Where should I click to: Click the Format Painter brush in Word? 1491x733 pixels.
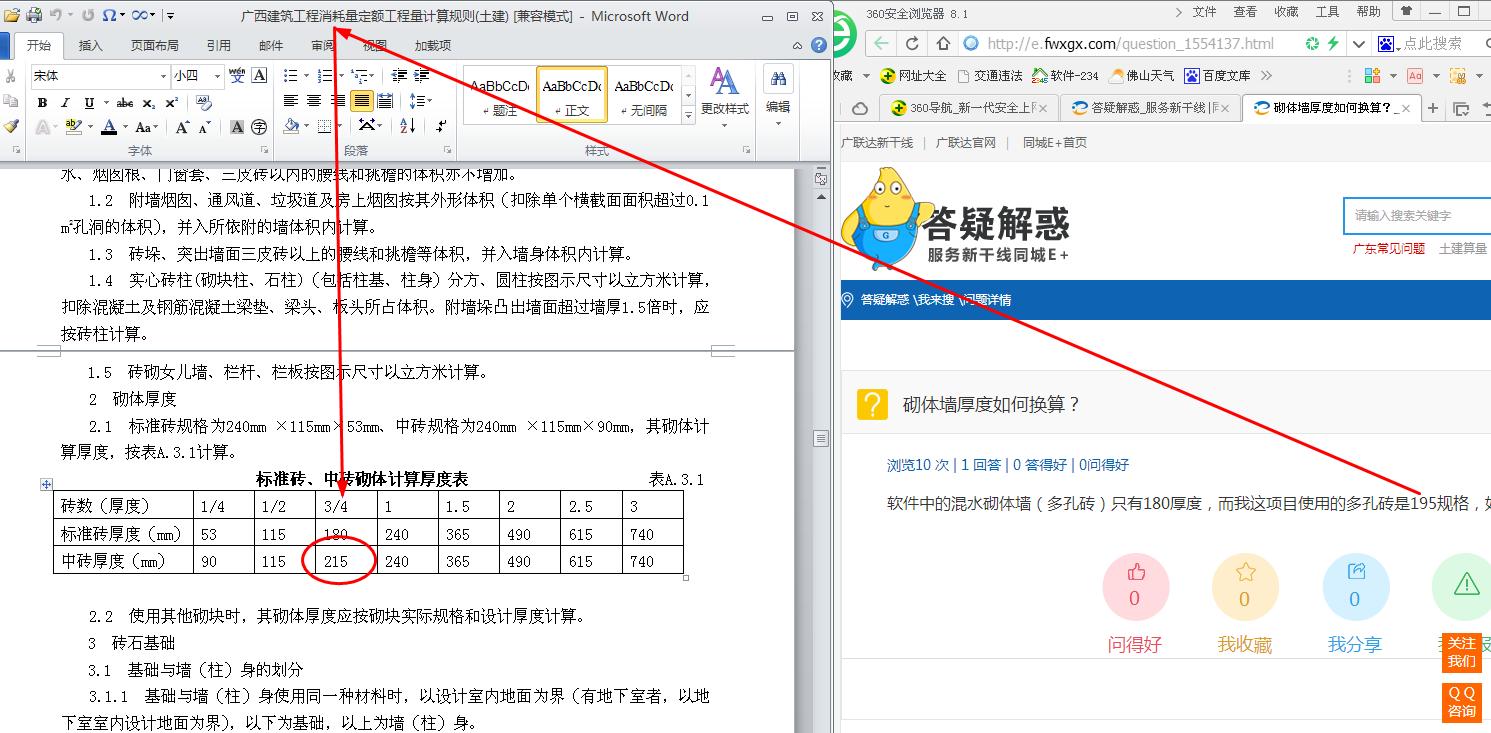click(10, 127)
